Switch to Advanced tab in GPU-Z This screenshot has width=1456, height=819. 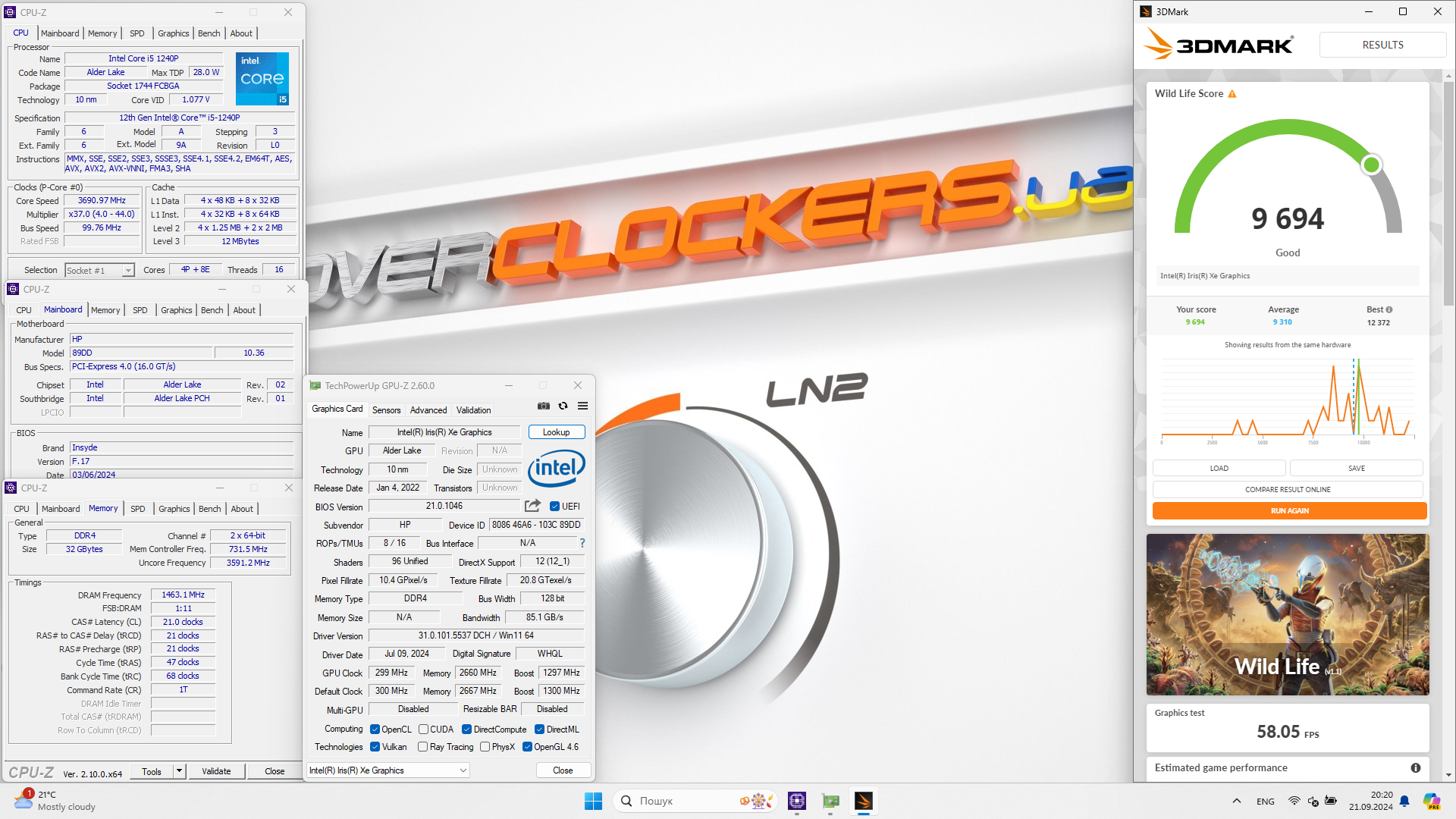(x=428, y=410)
